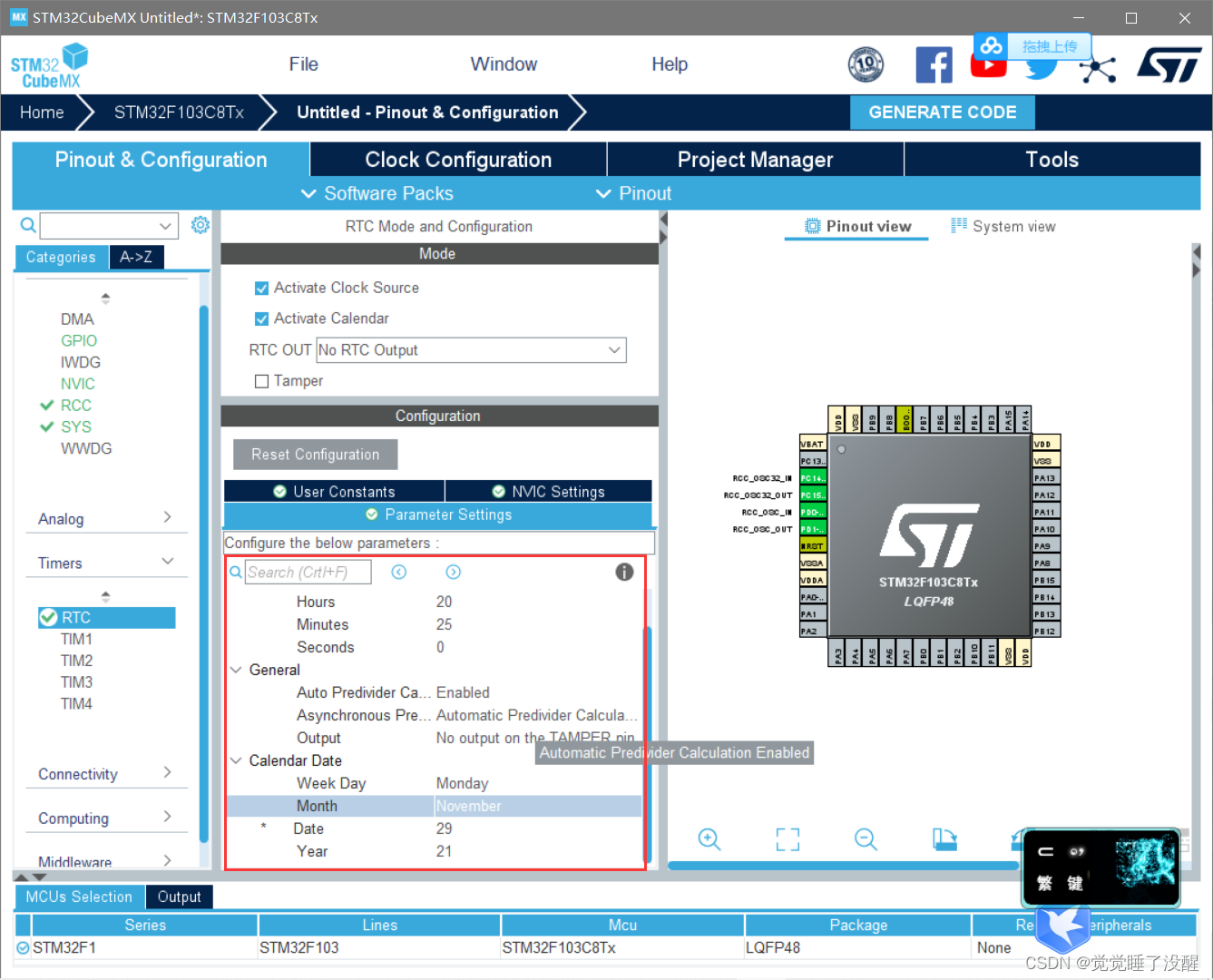This screenshot has height=980, width=1213.
Task: Switch to System view tab
Action: 1003,226
